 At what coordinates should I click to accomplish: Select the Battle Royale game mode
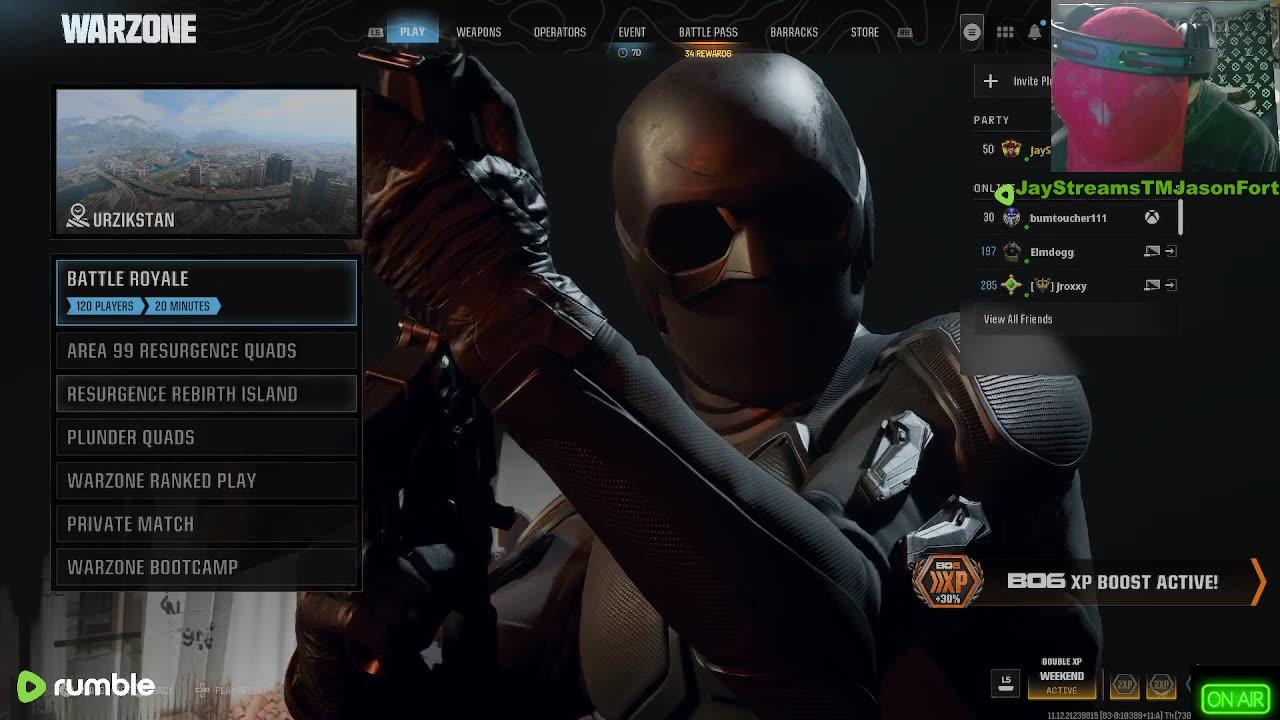207,292
